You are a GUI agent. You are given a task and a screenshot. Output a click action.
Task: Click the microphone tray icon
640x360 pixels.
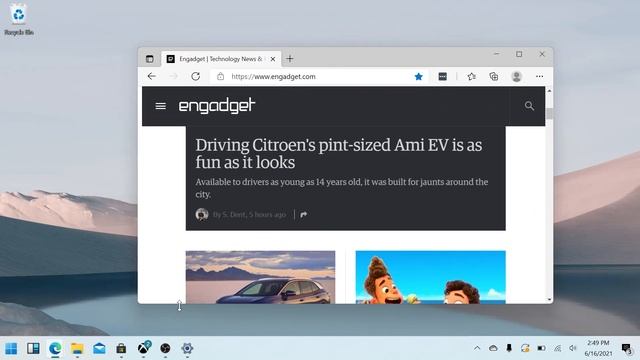tap(509, 348)
